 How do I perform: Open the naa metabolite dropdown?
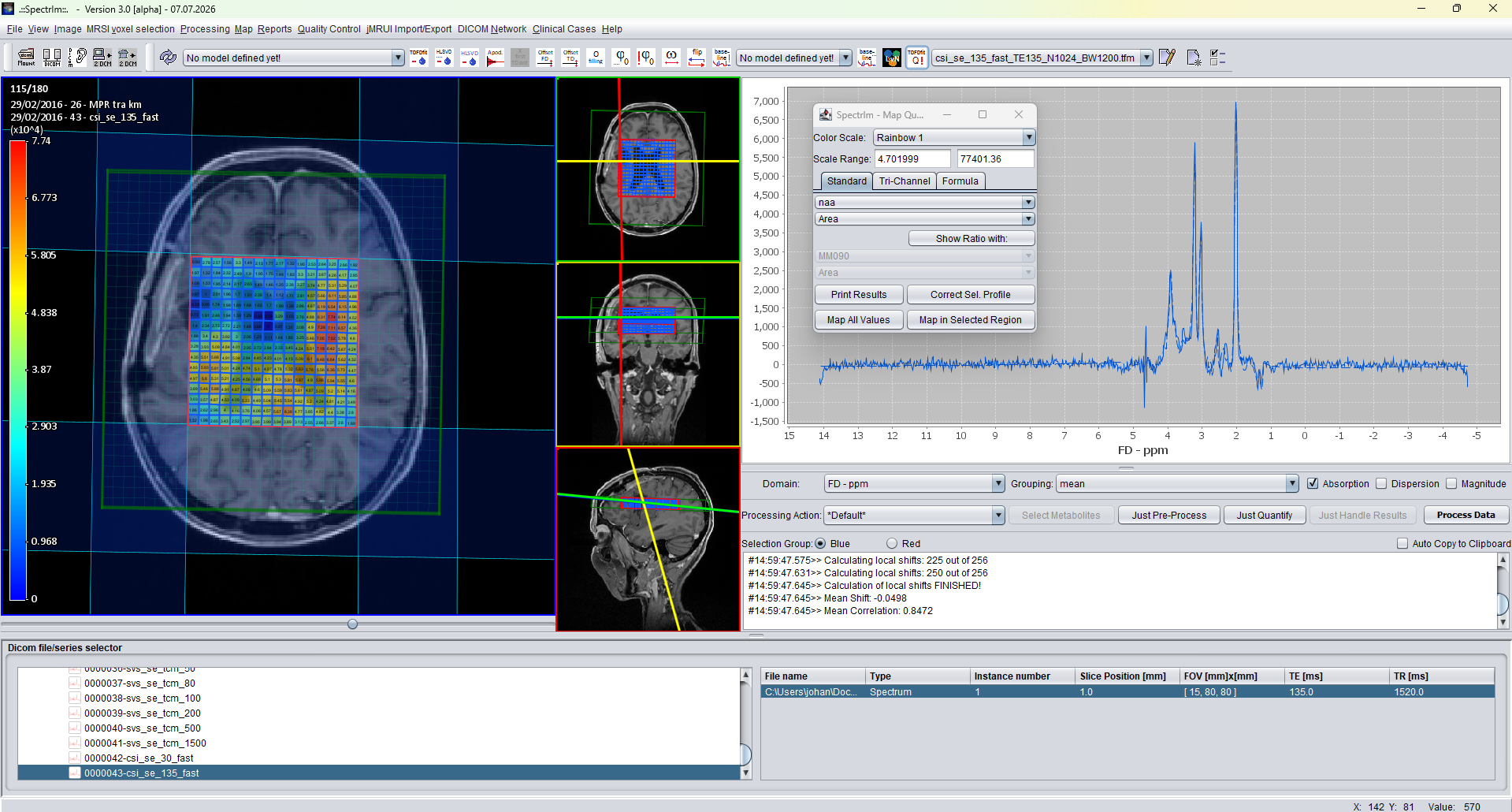[x=924, y=203]
